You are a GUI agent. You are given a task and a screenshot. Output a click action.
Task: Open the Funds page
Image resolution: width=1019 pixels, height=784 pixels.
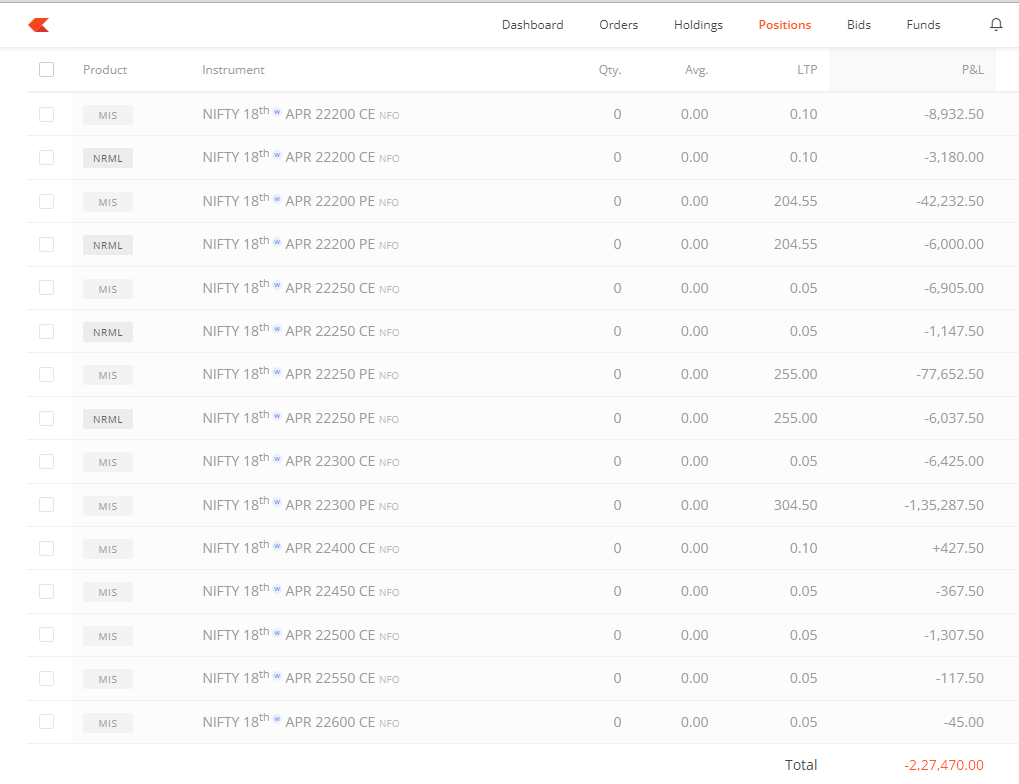[x=922, y=24]
